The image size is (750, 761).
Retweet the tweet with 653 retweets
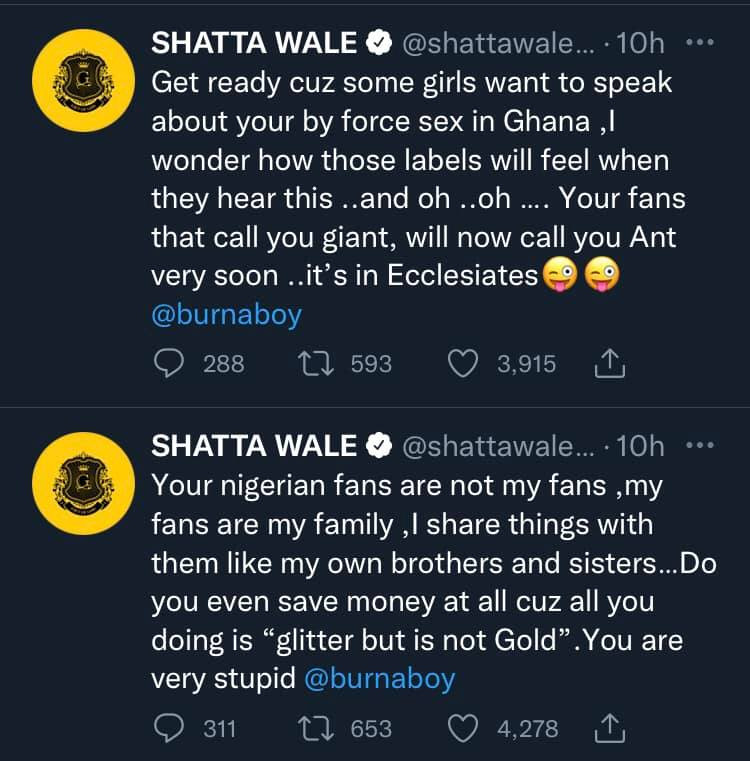[x=316, y=729]
